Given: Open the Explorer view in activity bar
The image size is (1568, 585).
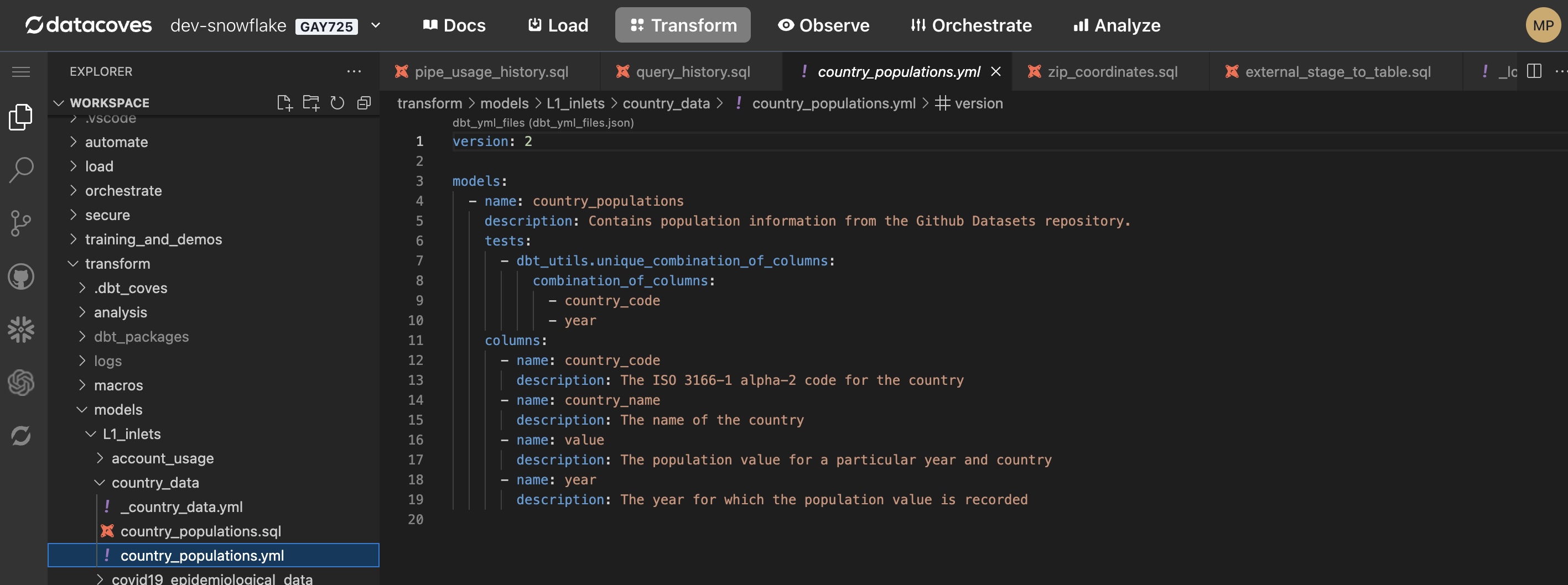Looking at the screenshot, I should (x=20, y=117).
